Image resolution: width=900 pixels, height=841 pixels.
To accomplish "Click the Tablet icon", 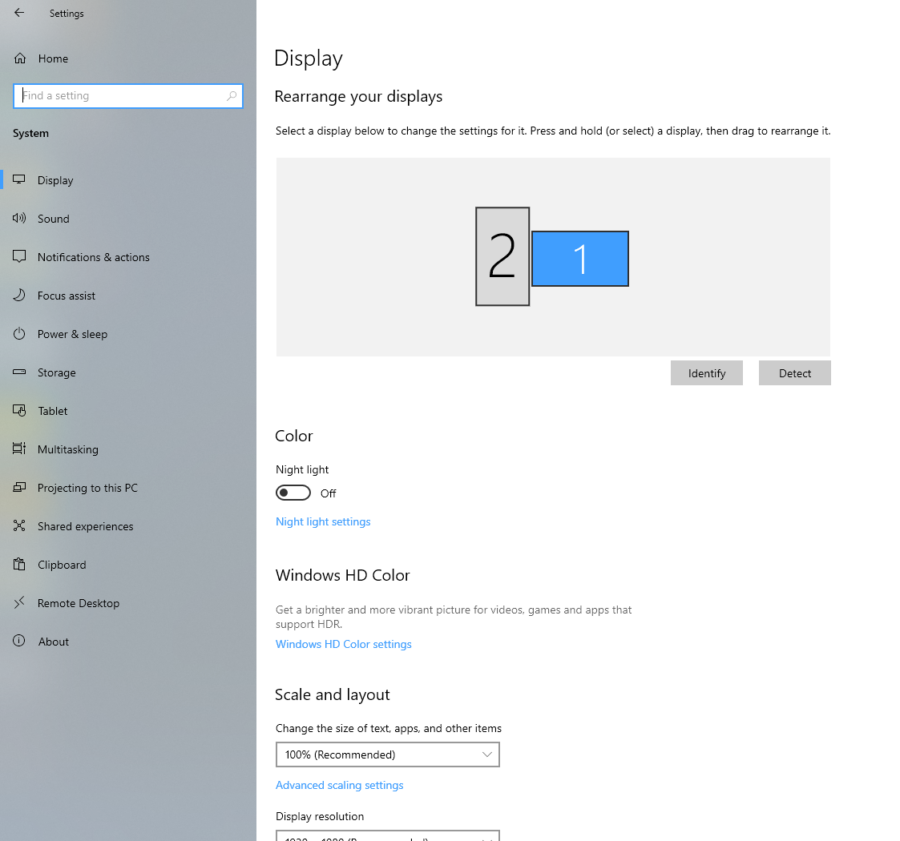I will (x=20, y=410).
